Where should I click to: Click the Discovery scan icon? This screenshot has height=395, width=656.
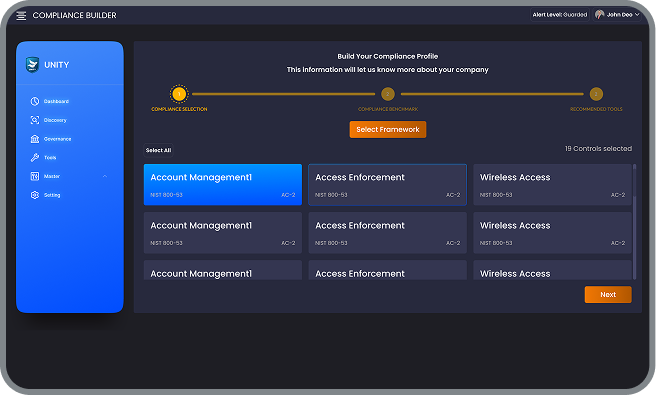[x=35, y=120]
